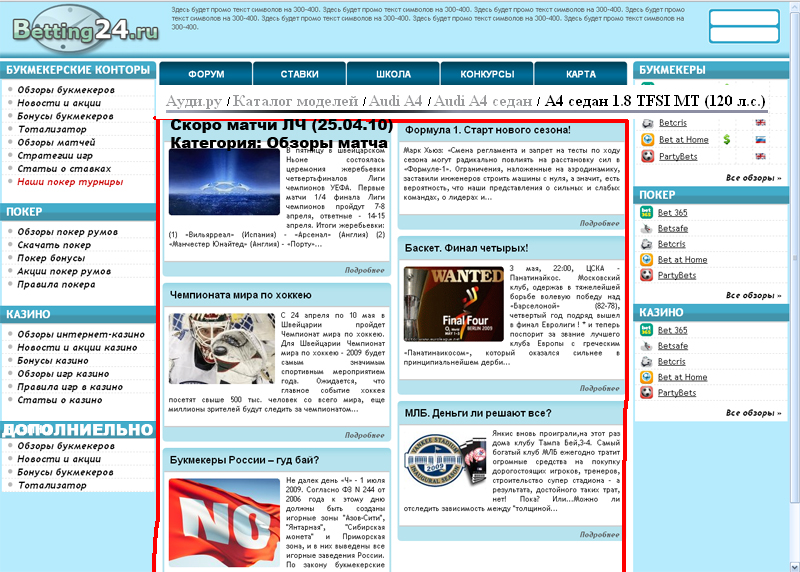
Task: Open PartyBets link in Букмекеры section
Action: click(x=678, y=157)
